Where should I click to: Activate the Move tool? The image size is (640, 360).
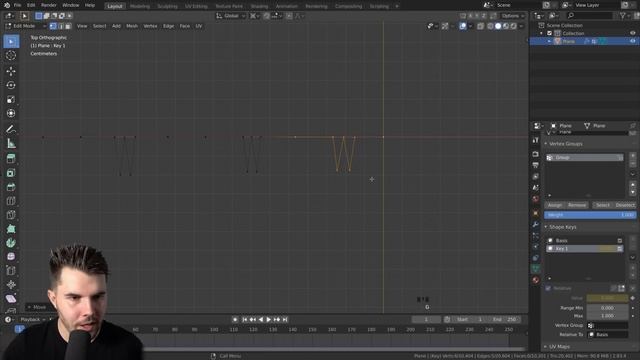[x=11, y=71]
